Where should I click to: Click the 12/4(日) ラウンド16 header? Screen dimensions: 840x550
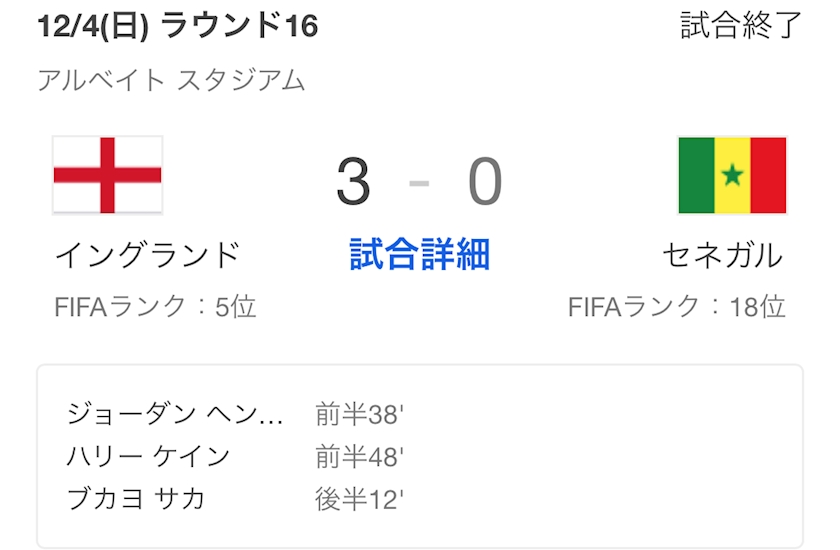point(177,27)
